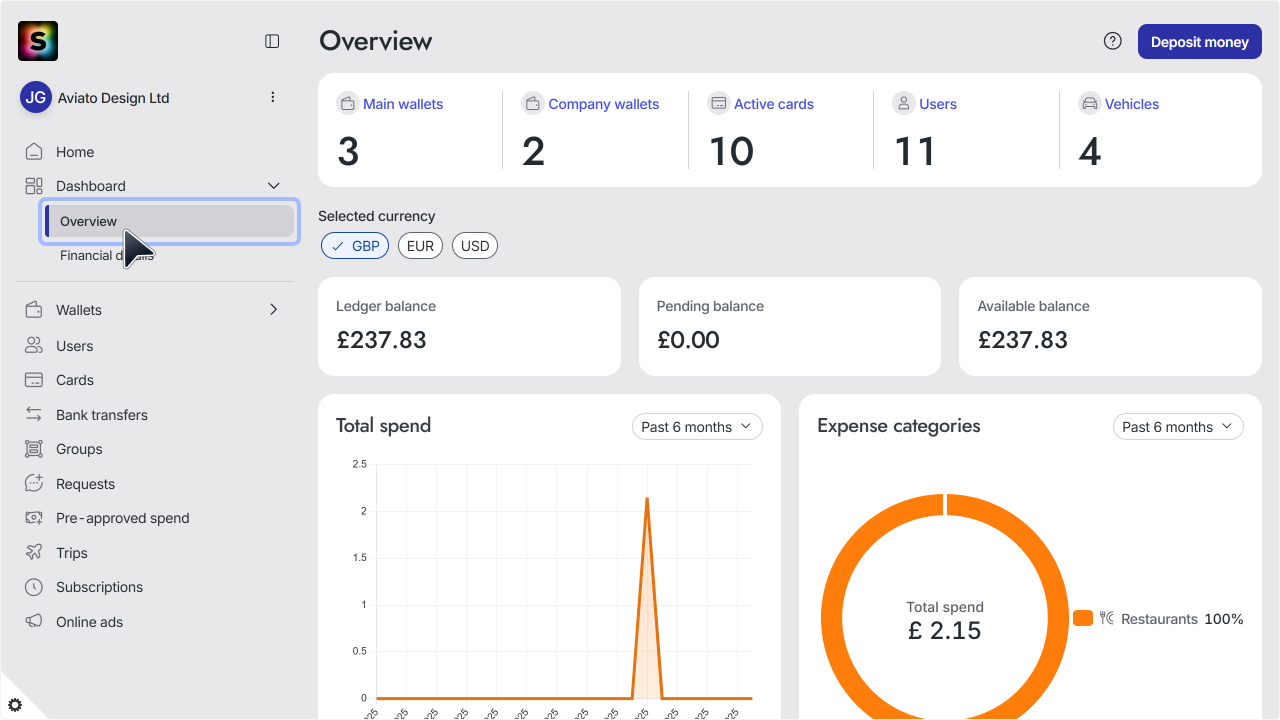Image resolution: width=1280 pixels, height=720 pixels.
Task: Open Online ads page
Action: (x=89, y=622)
